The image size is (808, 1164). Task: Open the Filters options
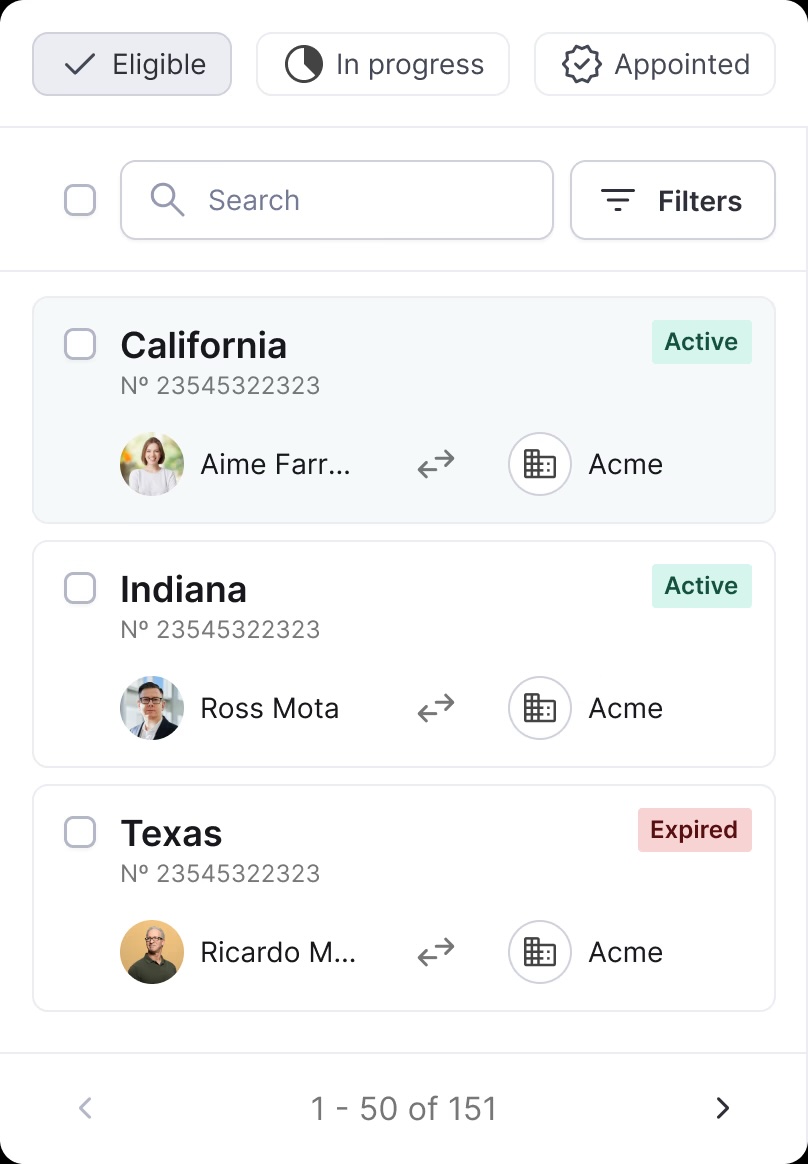point(673,200)
